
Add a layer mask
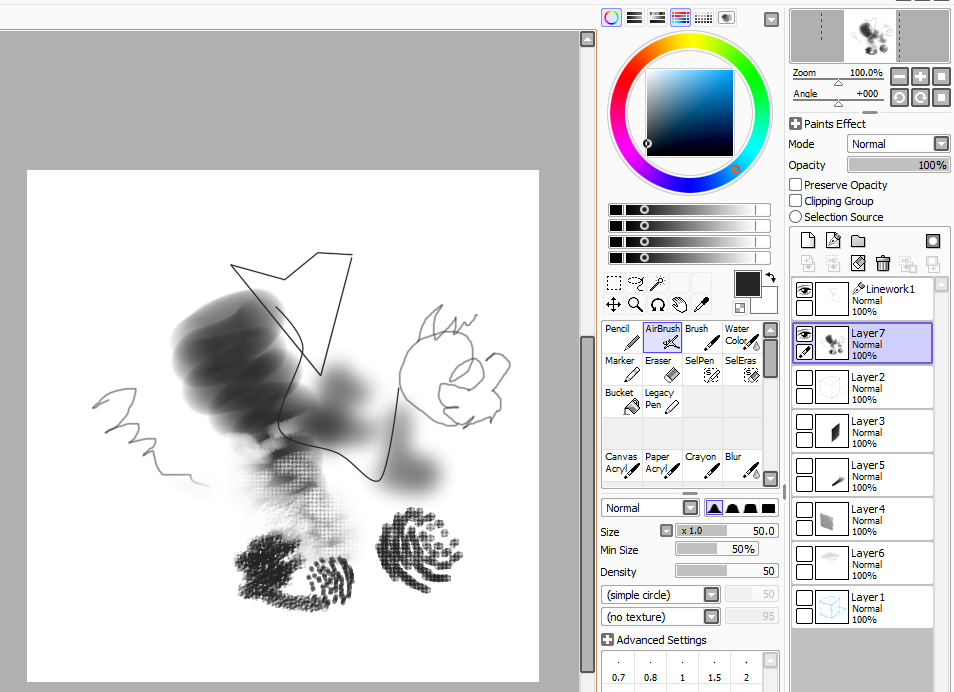pyautogui.click(x=933, y=241)
